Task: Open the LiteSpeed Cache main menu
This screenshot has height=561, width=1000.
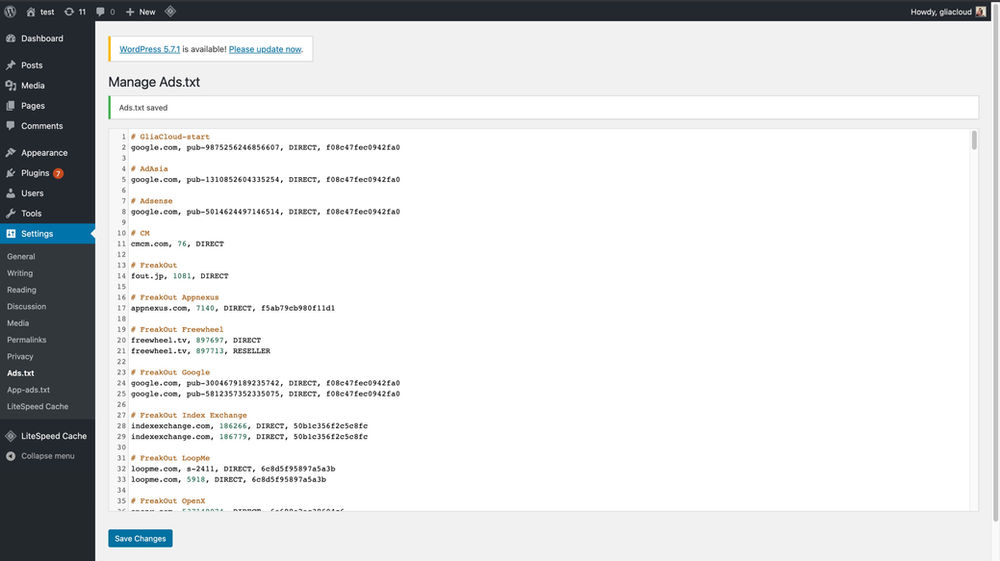Action: click(54, 436)
